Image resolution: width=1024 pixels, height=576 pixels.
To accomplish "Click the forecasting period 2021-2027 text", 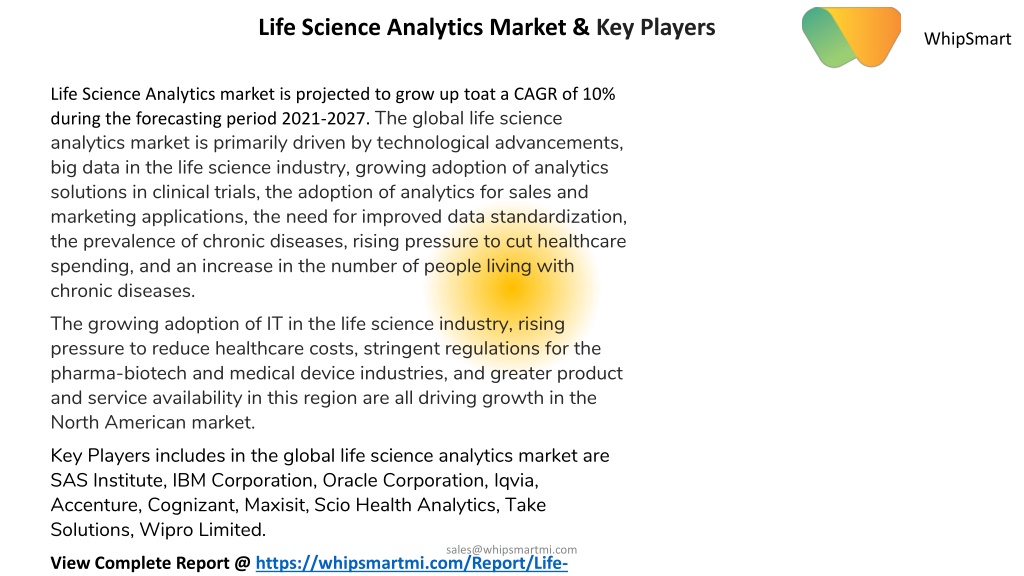I will 210,118.
